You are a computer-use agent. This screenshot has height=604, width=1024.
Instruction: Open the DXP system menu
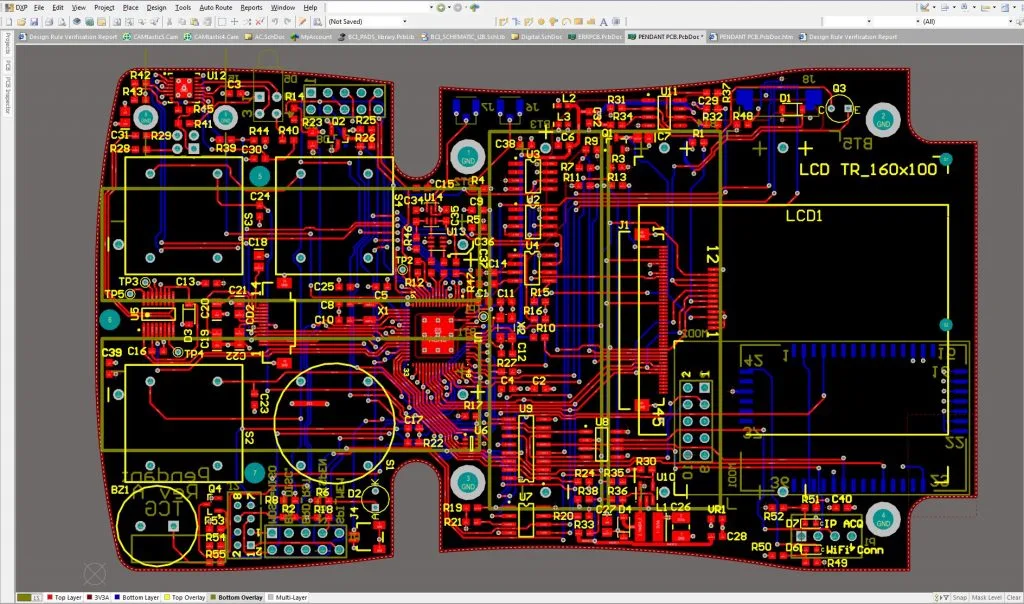point(16,7)
